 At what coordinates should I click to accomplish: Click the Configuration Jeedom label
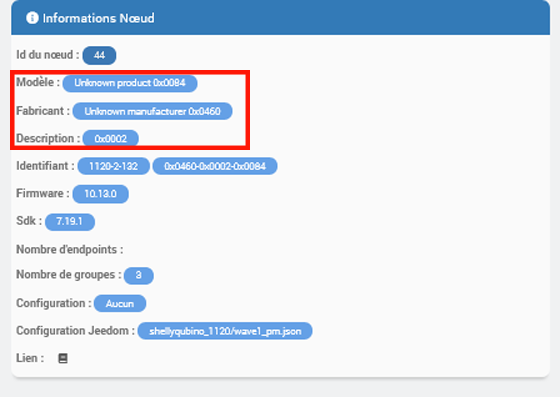pyautogui.click(x=75, y=331)
